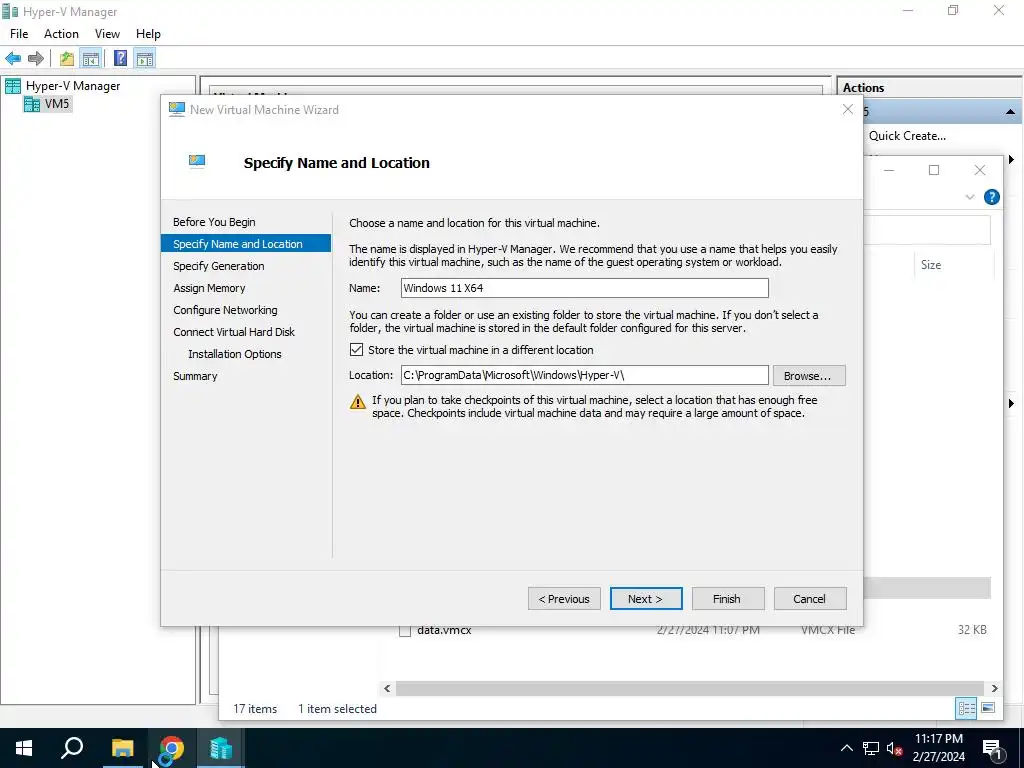Click into the Name text field
The height and width of the screenshot is (768, 1024).
pyautogui.click(x=584, y=288)
